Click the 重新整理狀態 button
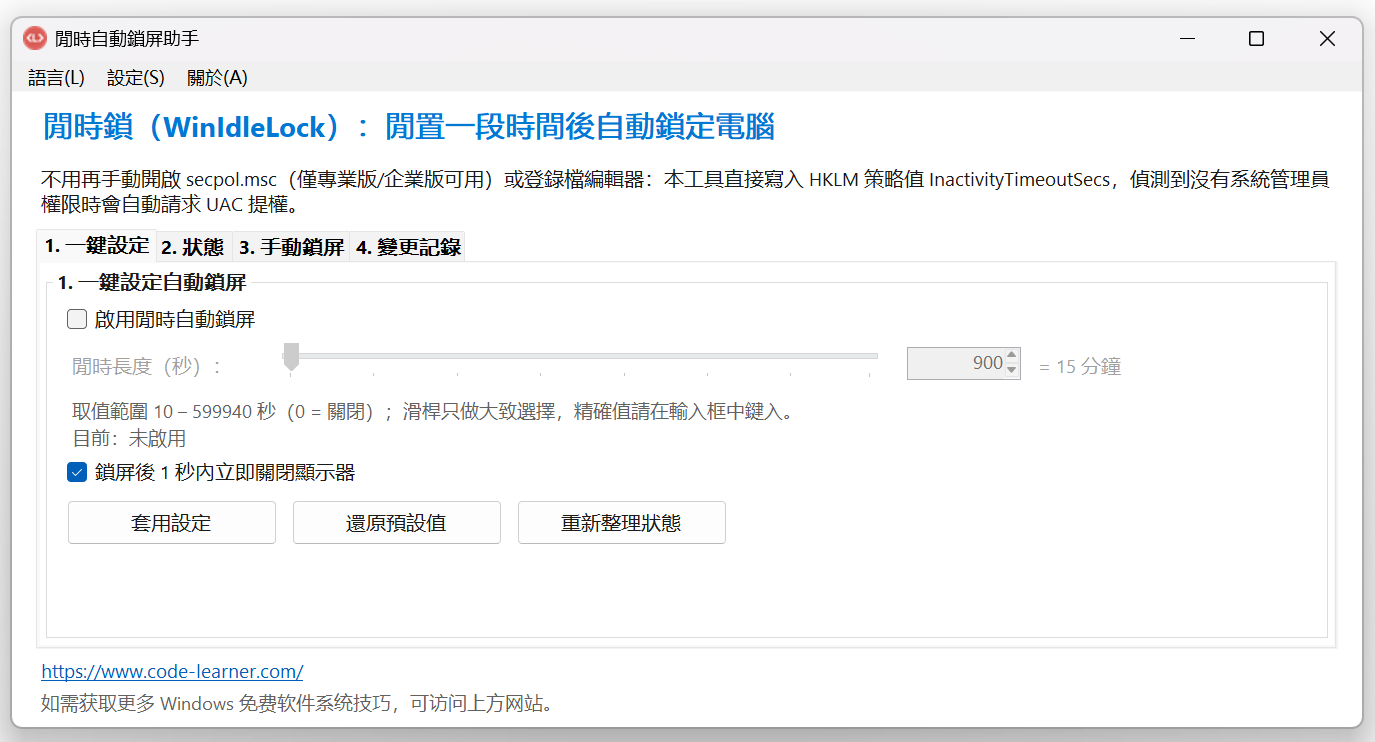This screenshot has width=1375, height=742. click(622, 523)
